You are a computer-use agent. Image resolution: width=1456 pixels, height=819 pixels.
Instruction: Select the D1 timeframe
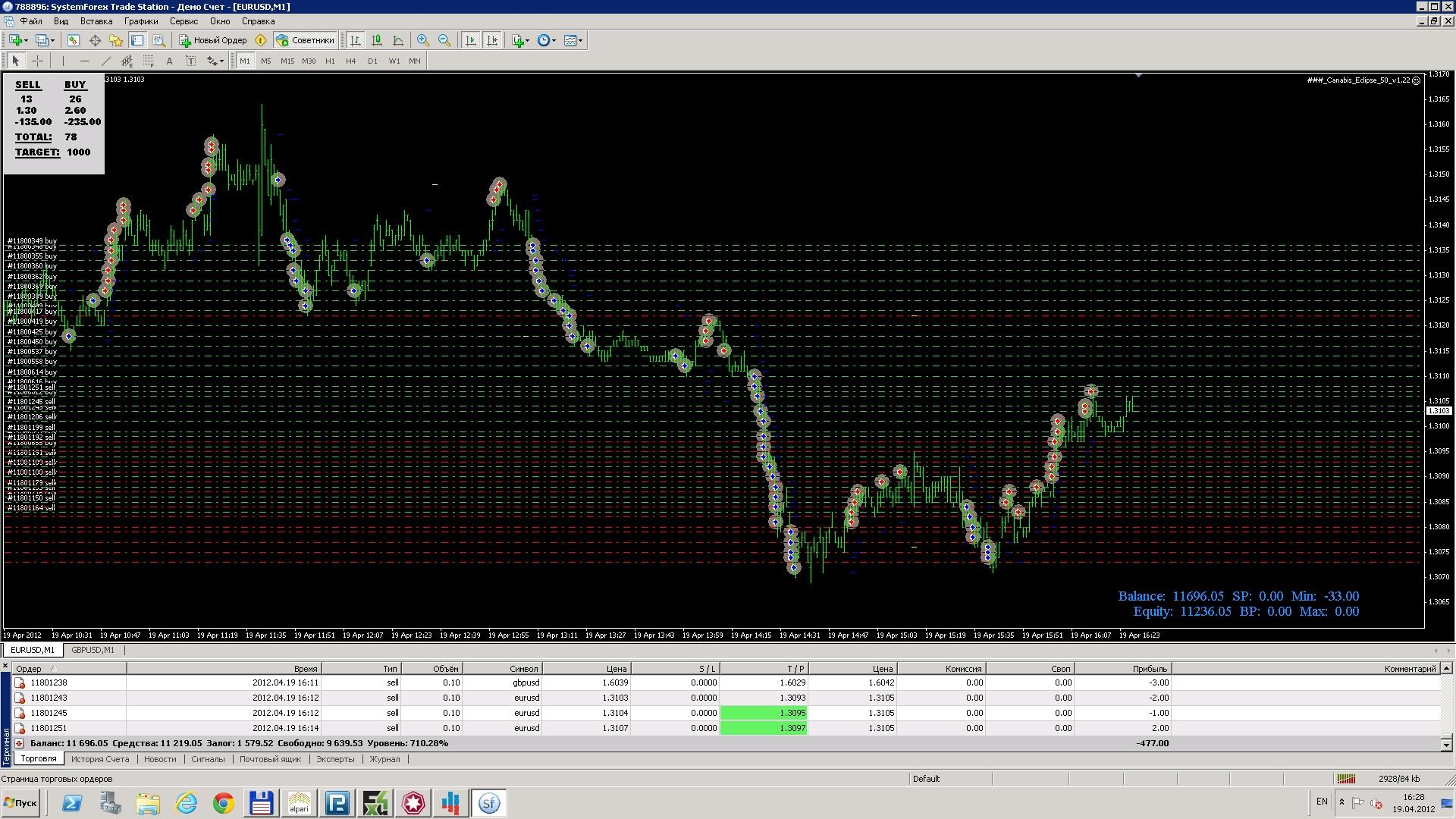point(372,61)
